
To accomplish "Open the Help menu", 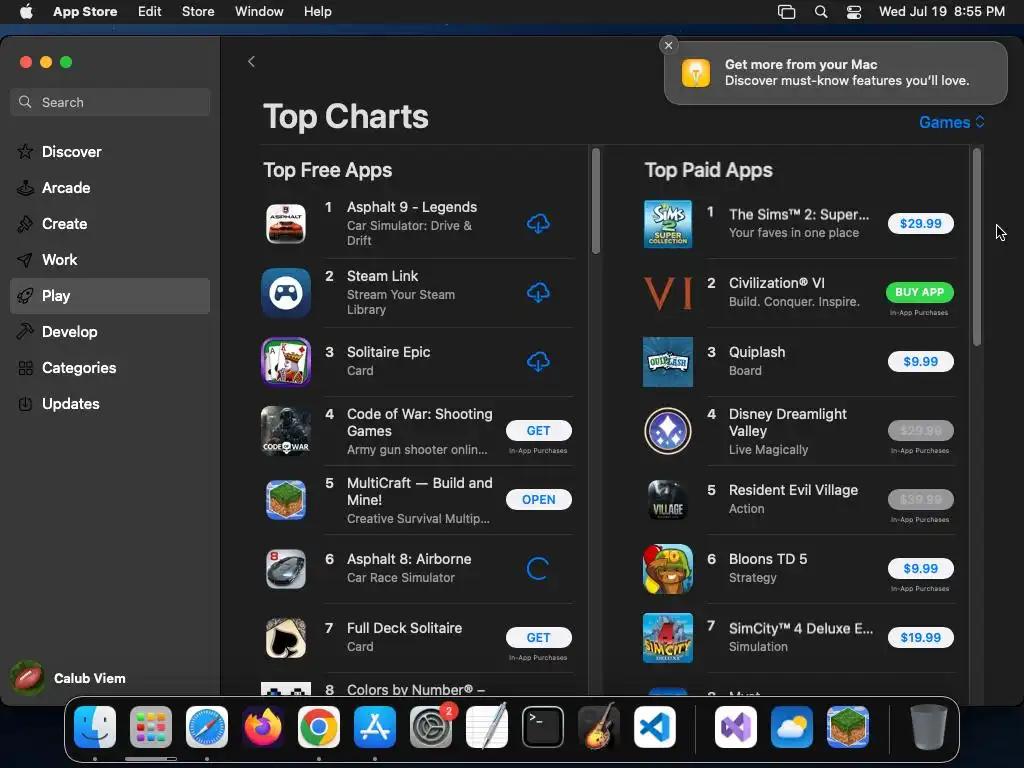I will (x=317, y=11).
